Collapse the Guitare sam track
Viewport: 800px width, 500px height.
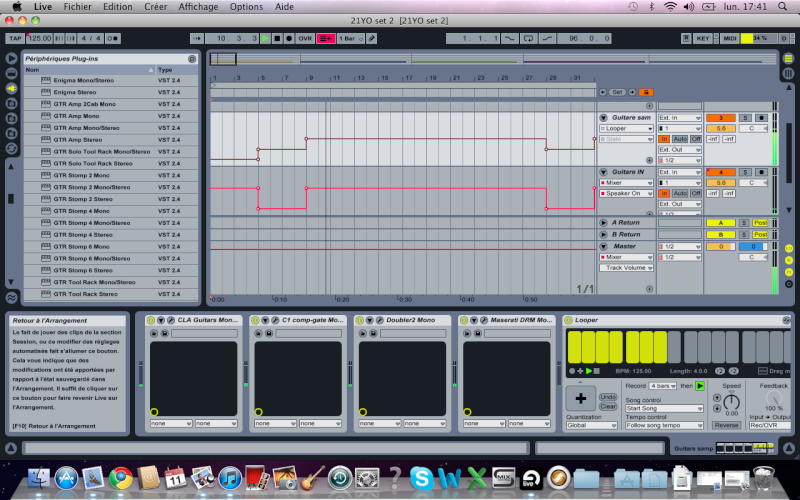click(x=603, y=117)
